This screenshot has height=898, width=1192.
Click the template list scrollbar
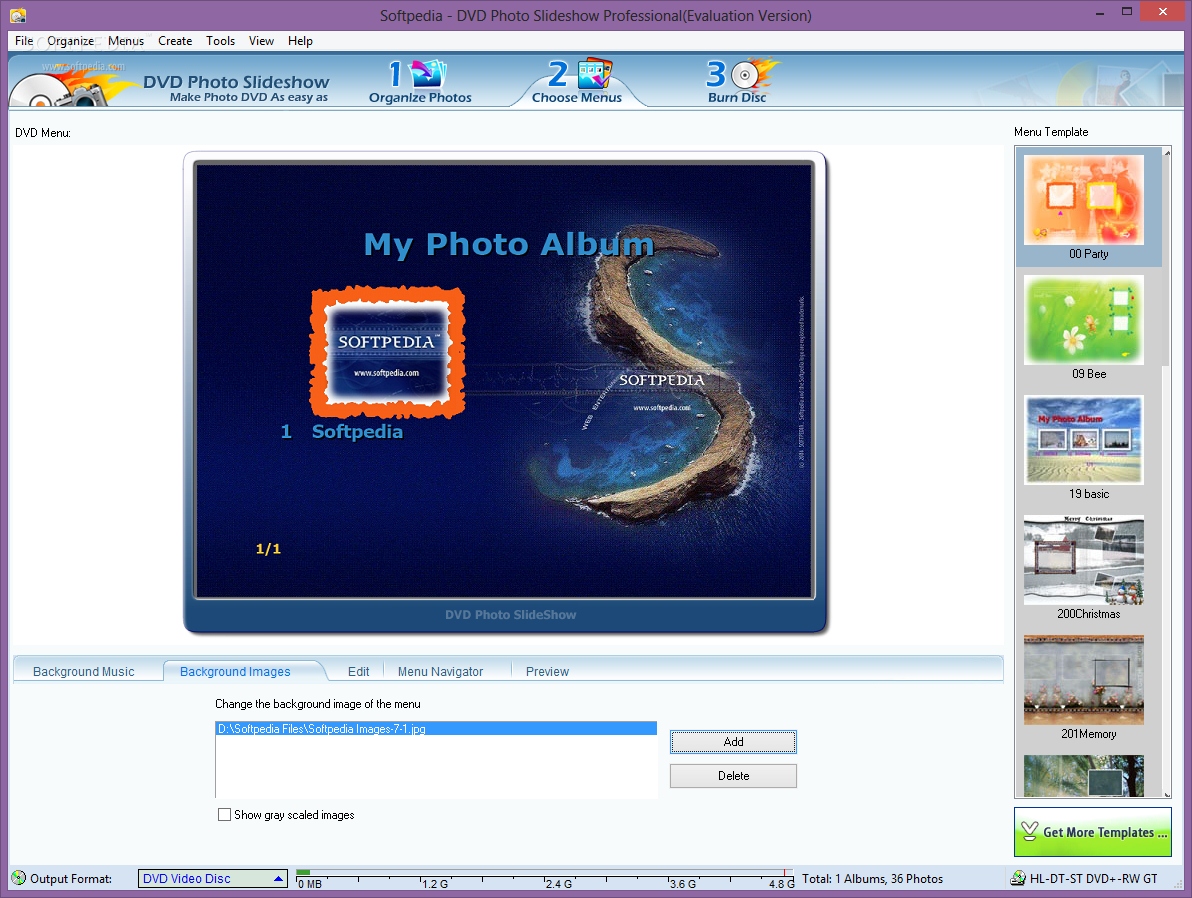point(1167,471)
